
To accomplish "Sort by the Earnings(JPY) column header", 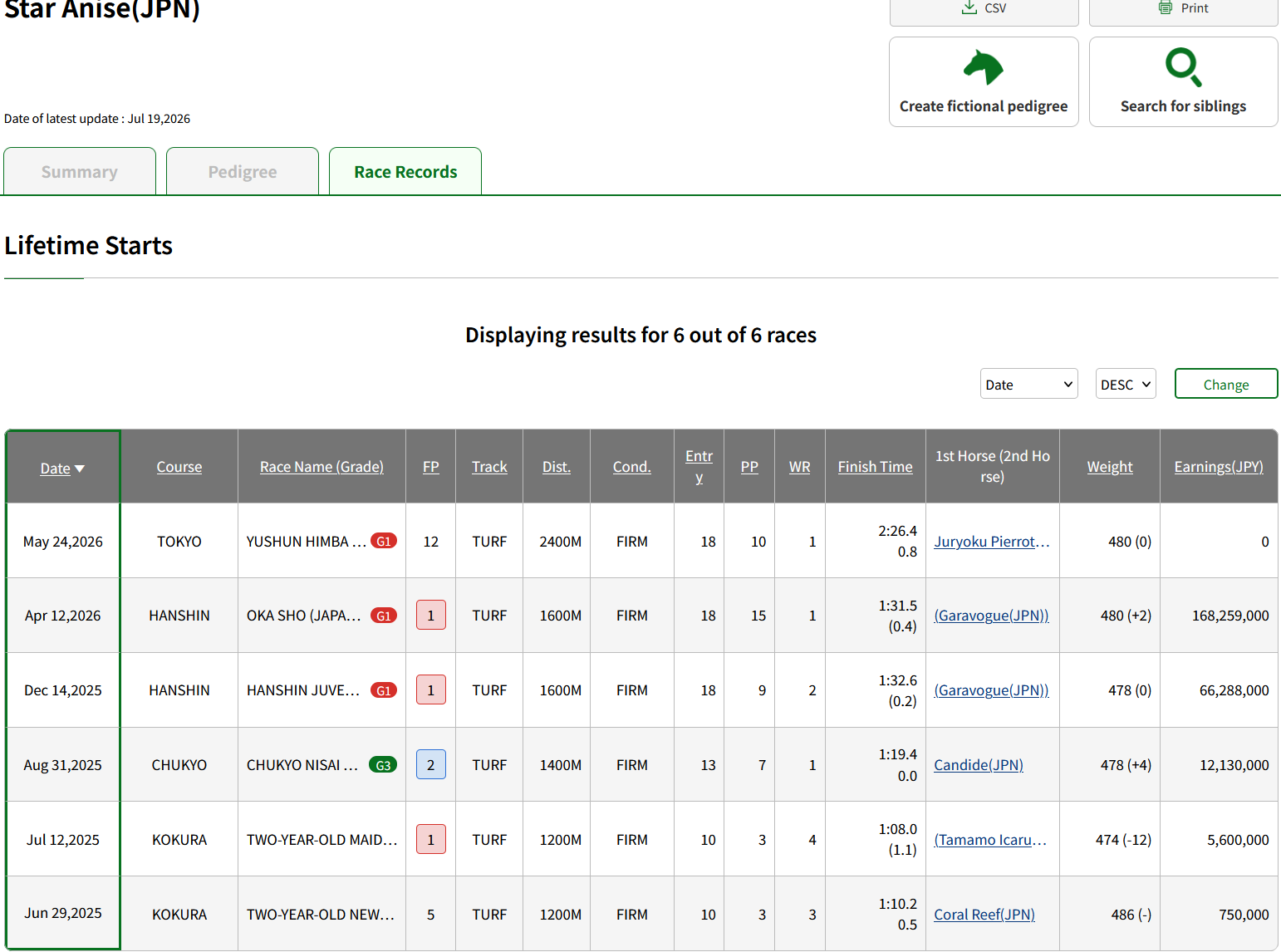I will [1219, 466].
